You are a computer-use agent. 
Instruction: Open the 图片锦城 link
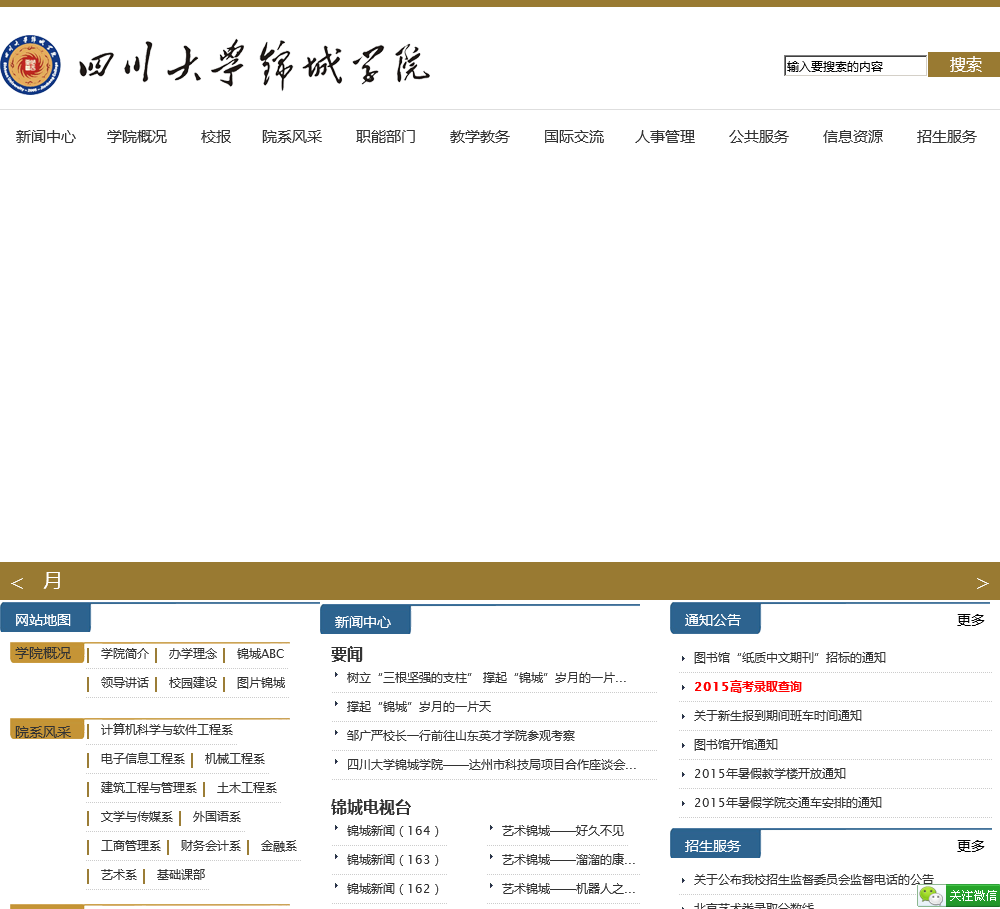(x=261, y=683)
